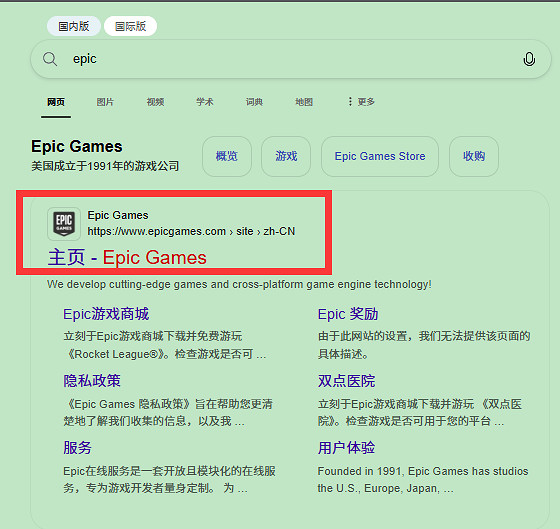Click the Epic Games heading title
This screenshot has height=529, width=560.
point(77,146)
